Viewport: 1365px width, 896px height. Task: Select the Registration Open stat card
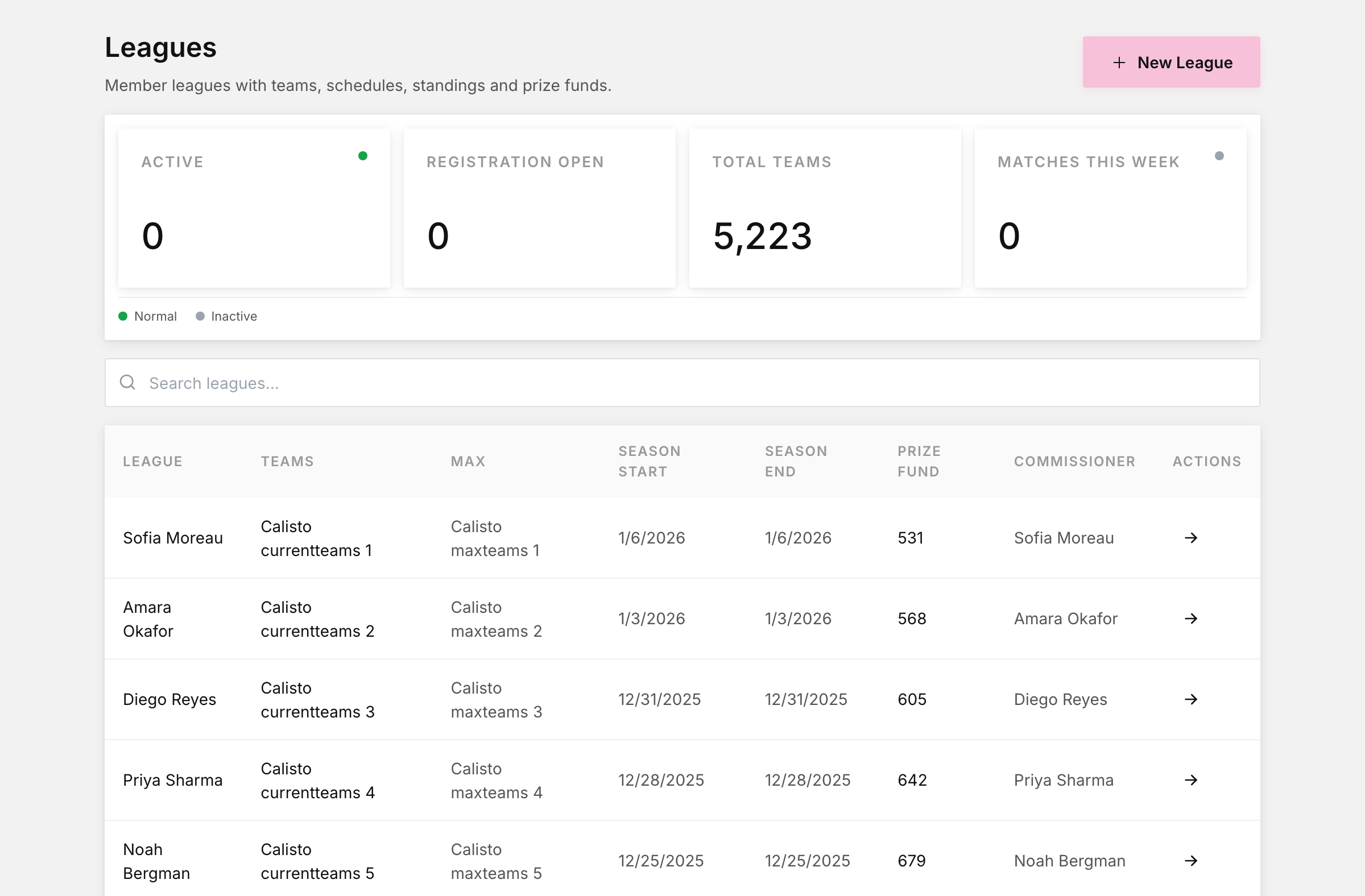click(539, 208)
